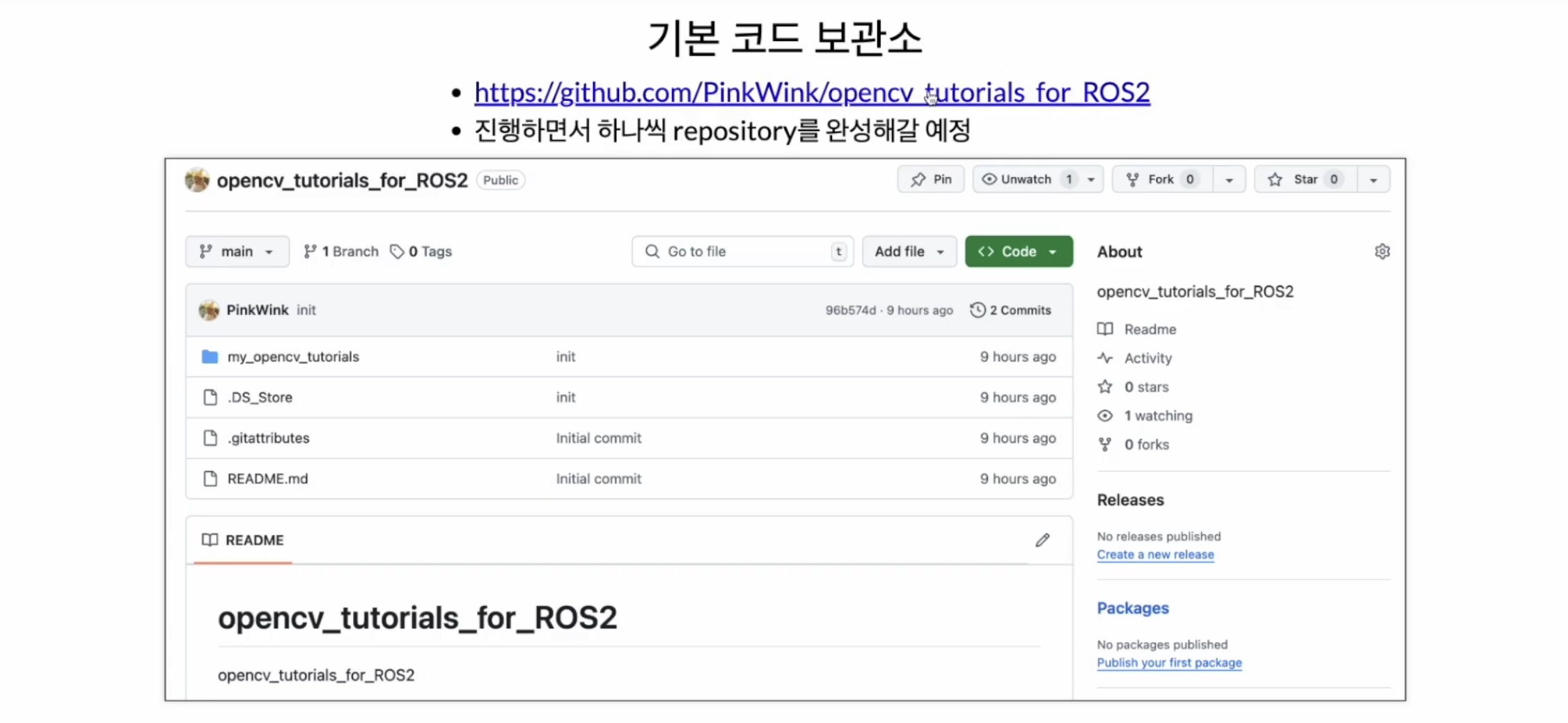Screen dimensions: 1568x723
Task: Edit README with the pencil icon
Action: point(1042,540)
